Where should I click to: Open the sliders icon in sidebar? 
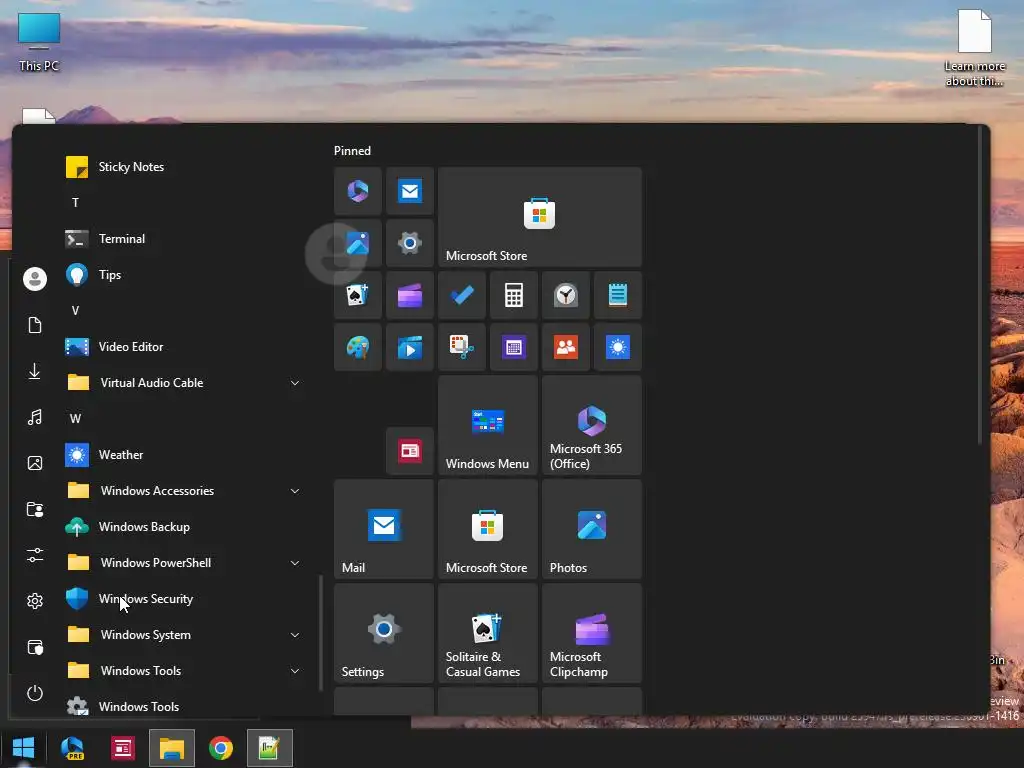point(35,555)
